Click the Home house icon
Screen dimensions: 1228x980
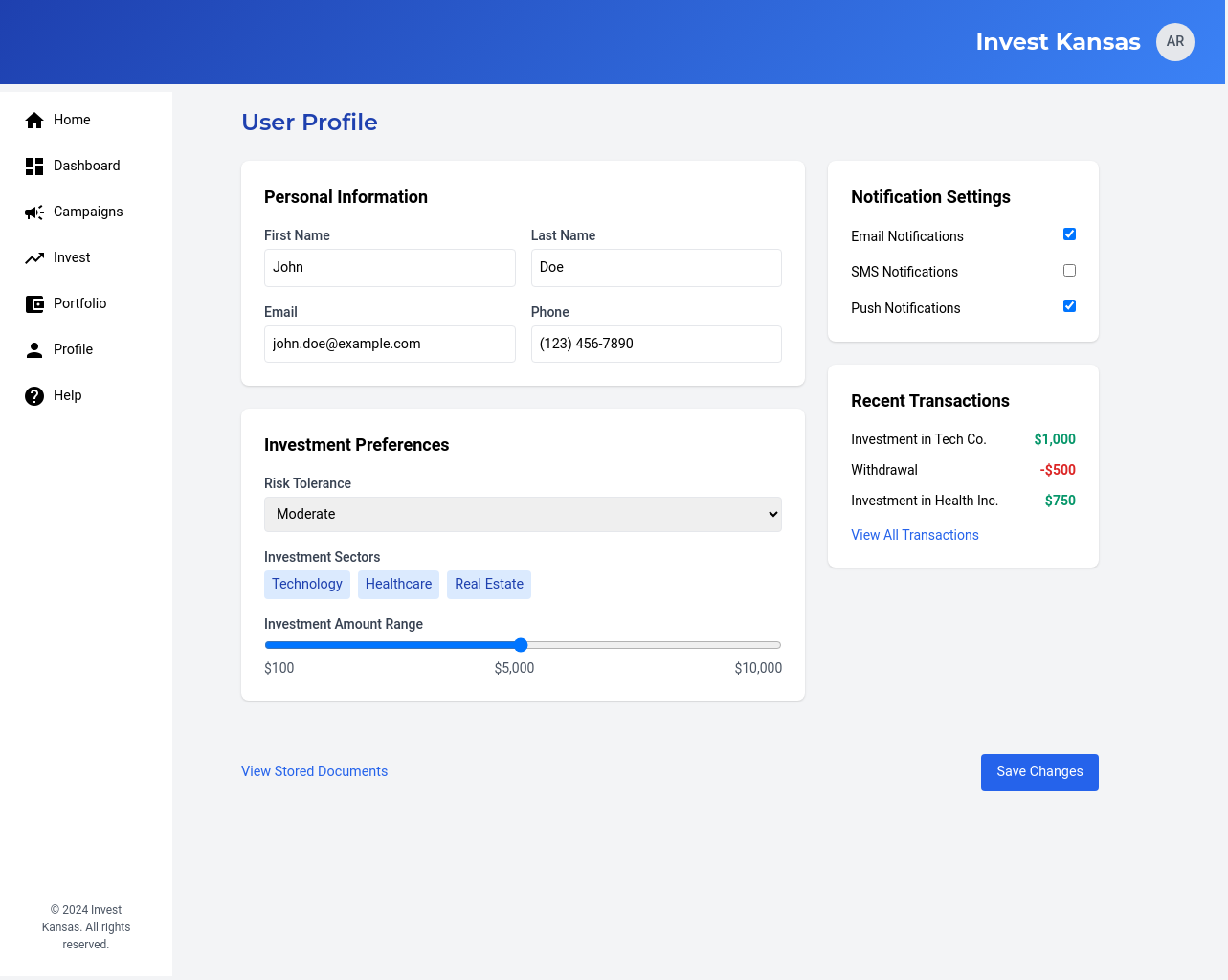34,120
